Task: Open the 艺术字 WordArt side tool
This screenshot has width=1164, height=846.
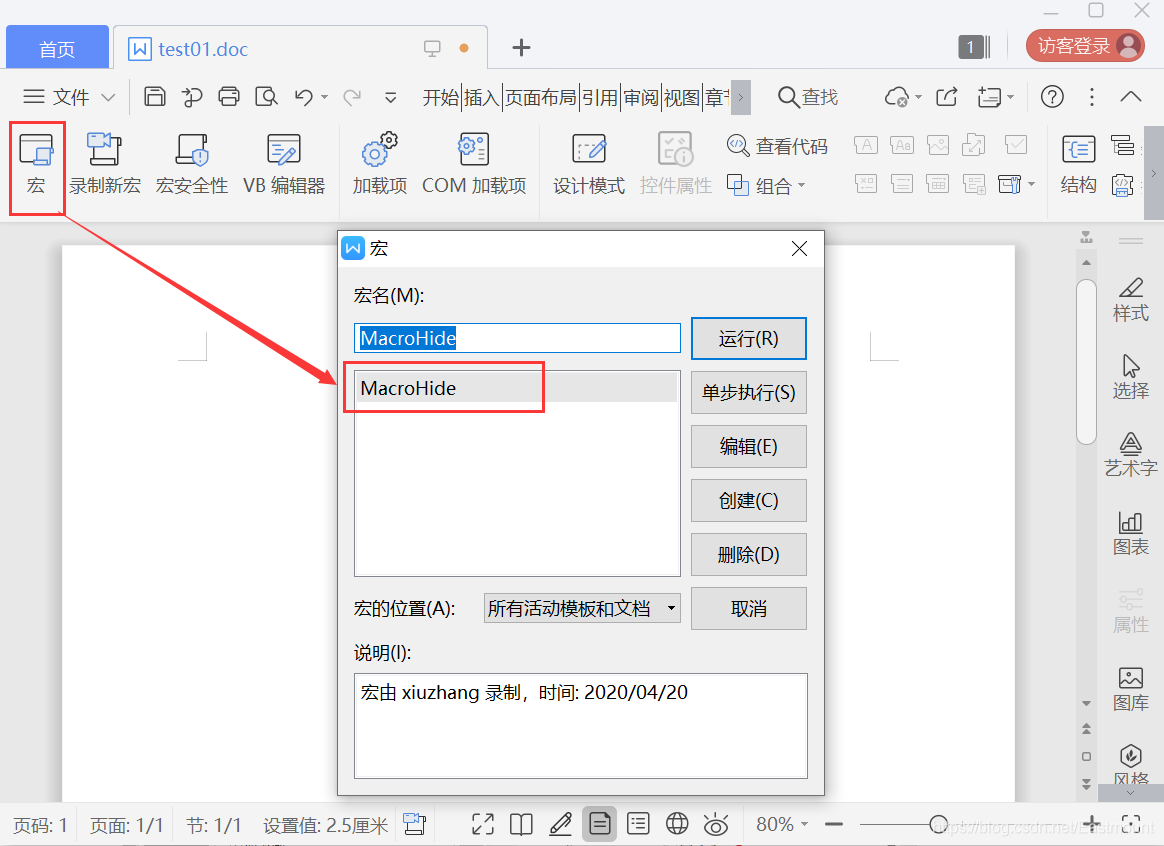Action: coord(1131,455)
